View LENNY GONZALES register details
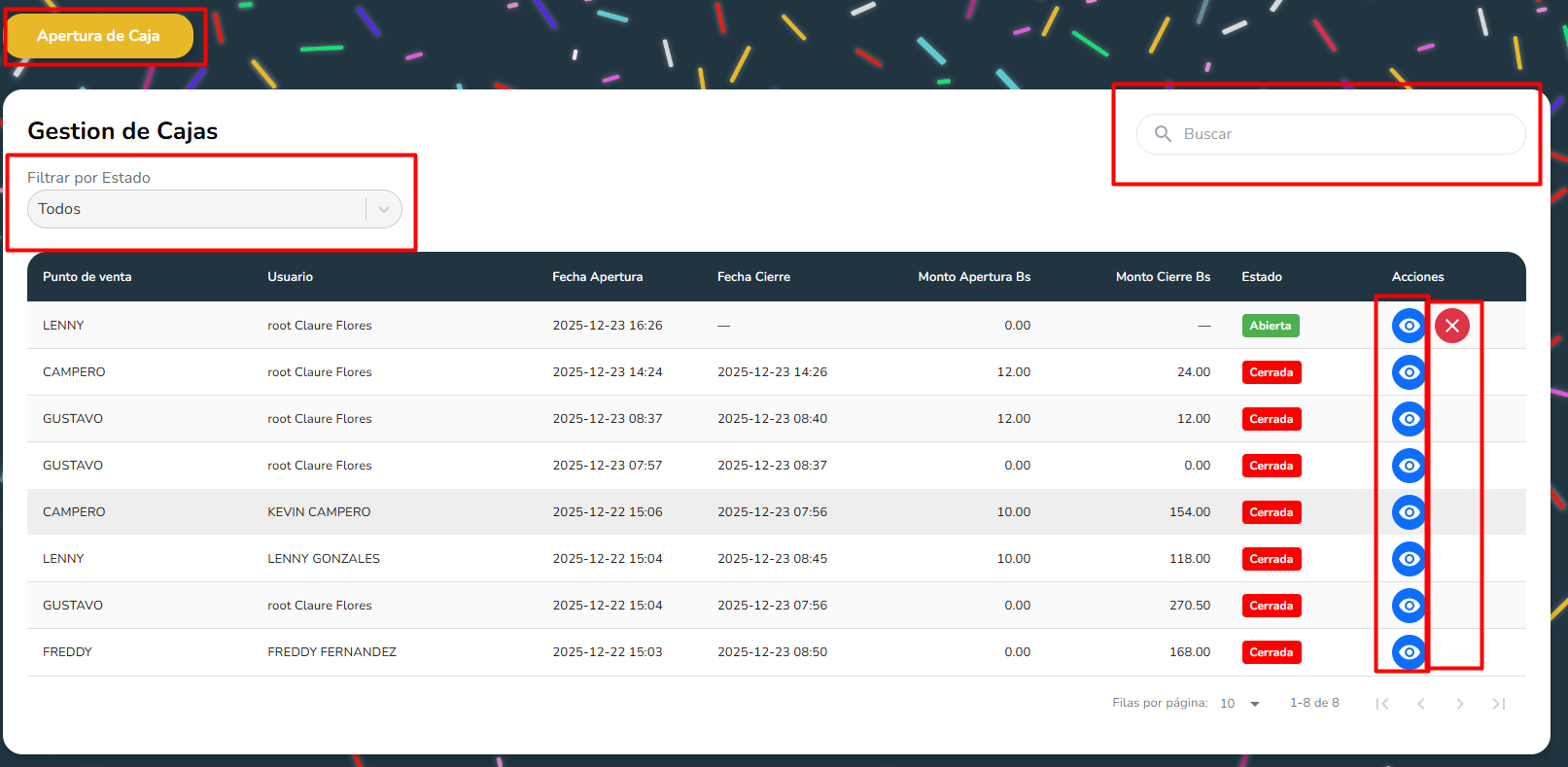This screenshot has width=1568, height=767. pyautogui.click(x=1409, y=559)
